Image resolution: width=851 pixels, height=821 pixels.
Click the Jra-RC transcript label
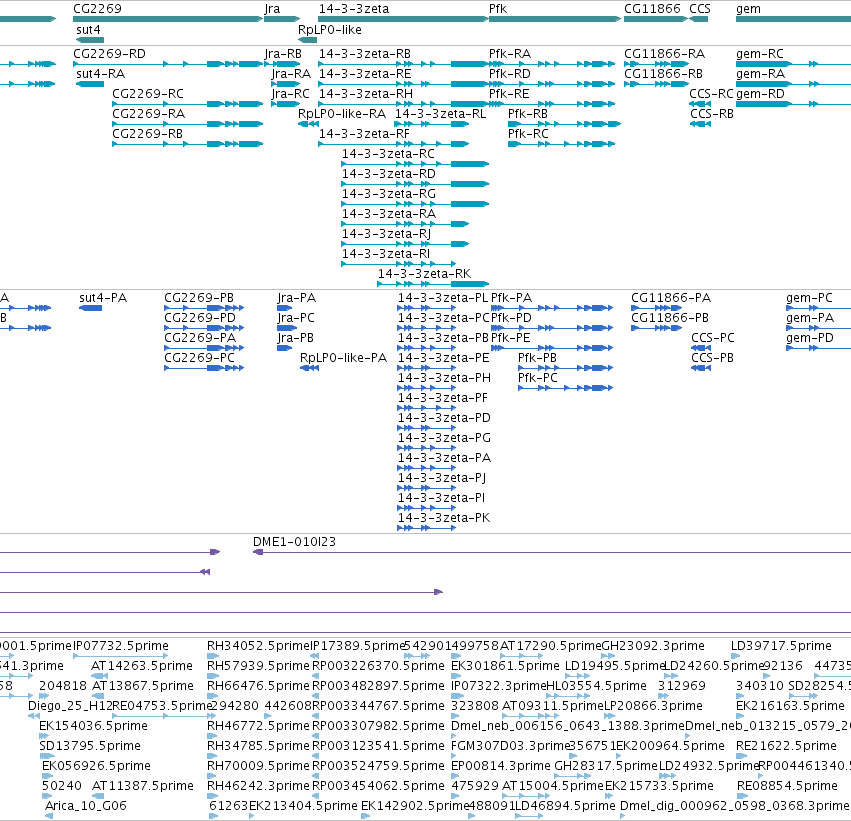coord(290,94)
